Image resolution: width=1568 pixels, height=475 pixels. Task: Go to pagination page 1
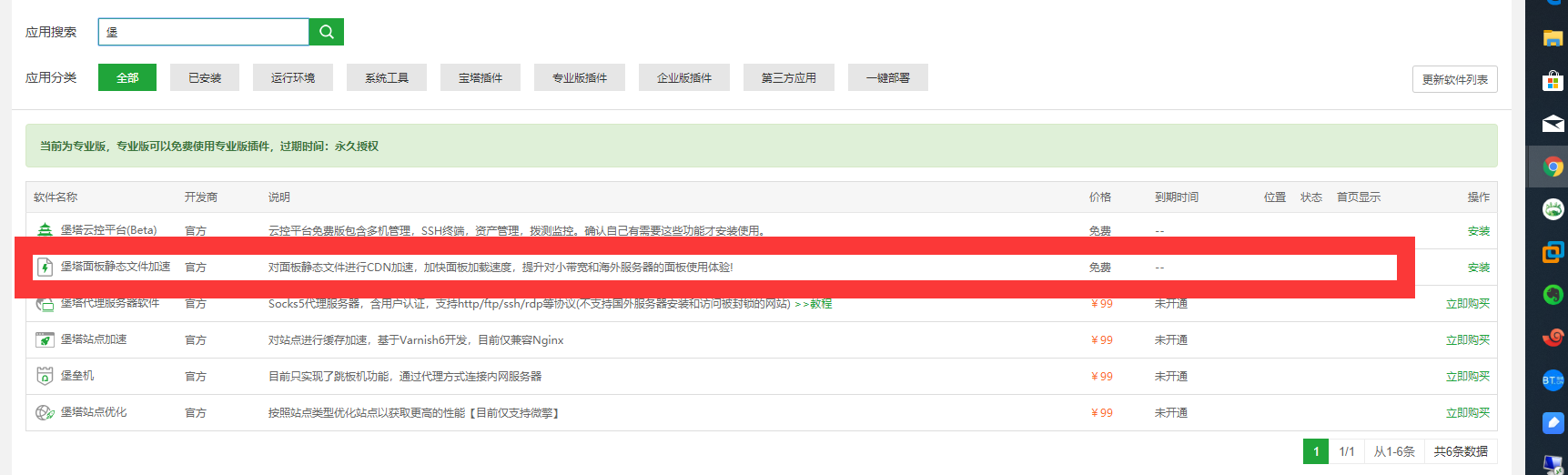(x=1316, y=451)
